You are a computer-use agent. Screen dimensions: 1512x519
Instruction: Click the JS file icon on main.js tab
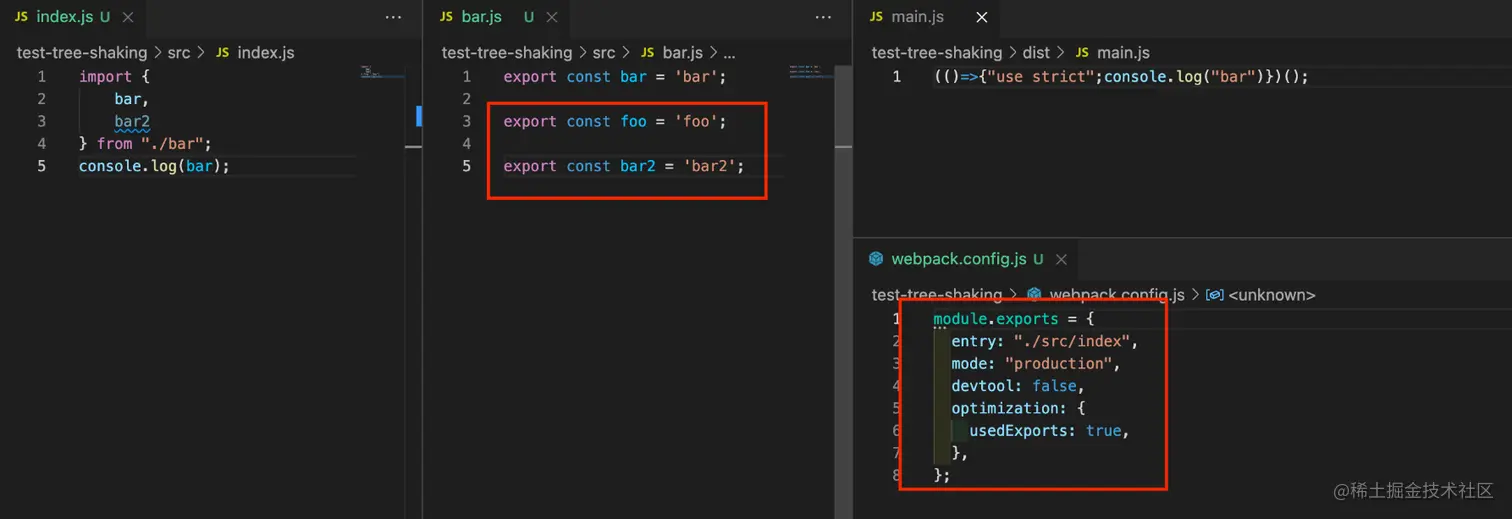[x=877, y=17]
